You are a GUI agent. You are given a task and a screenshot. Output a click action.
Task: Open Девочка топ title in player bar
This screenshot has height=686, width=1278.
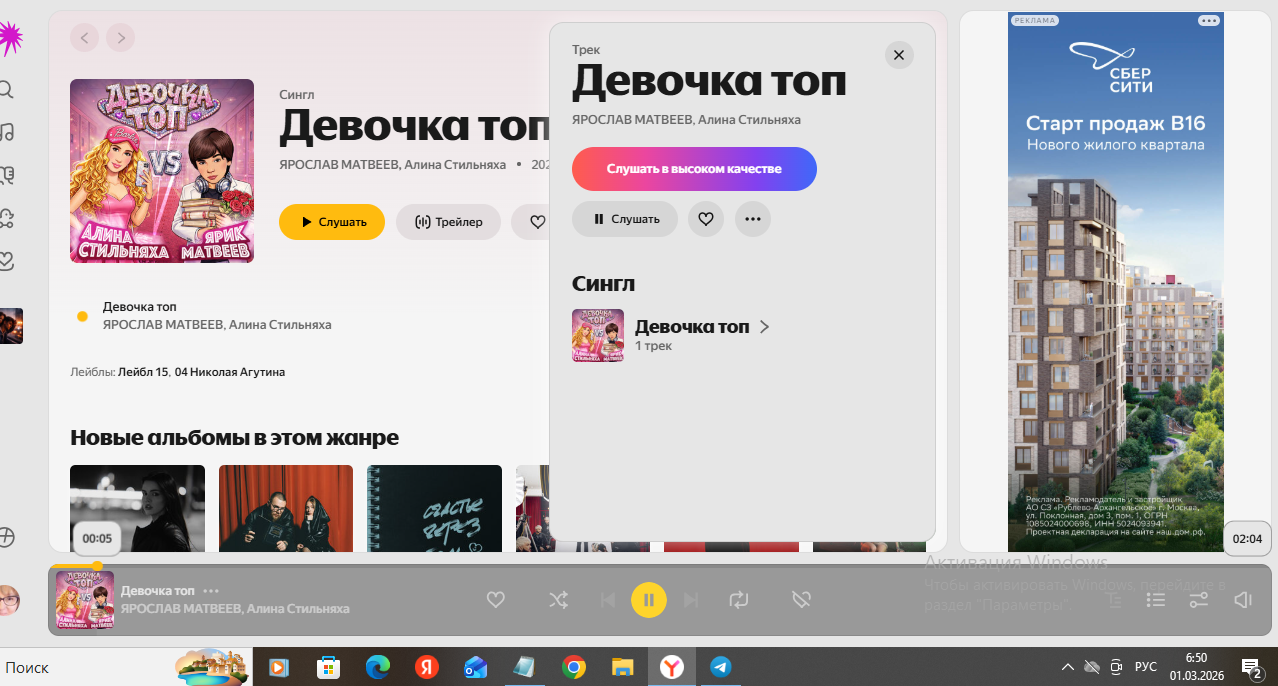click(158, 591)
